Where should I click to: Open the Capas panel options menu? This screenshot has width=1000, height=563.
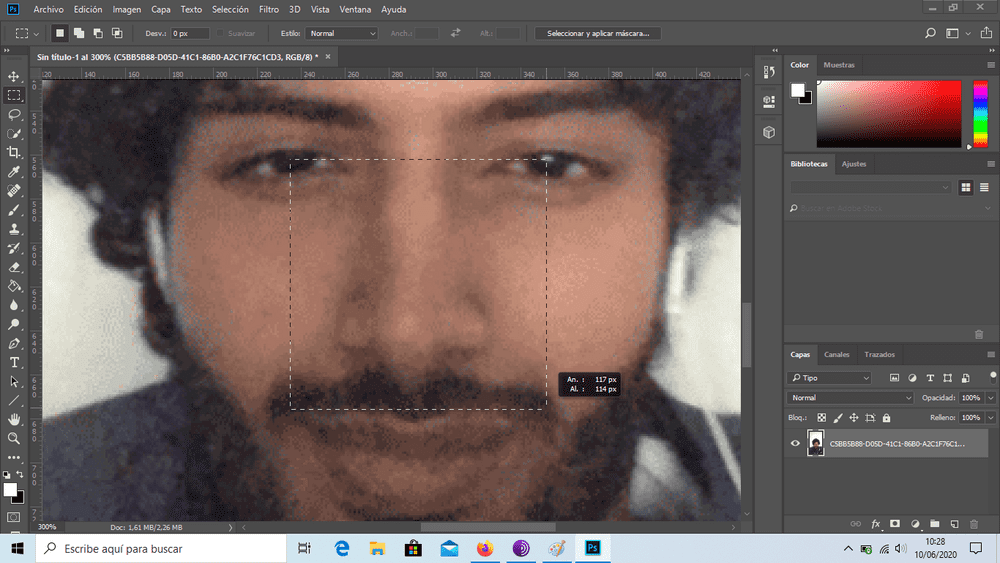990,355
